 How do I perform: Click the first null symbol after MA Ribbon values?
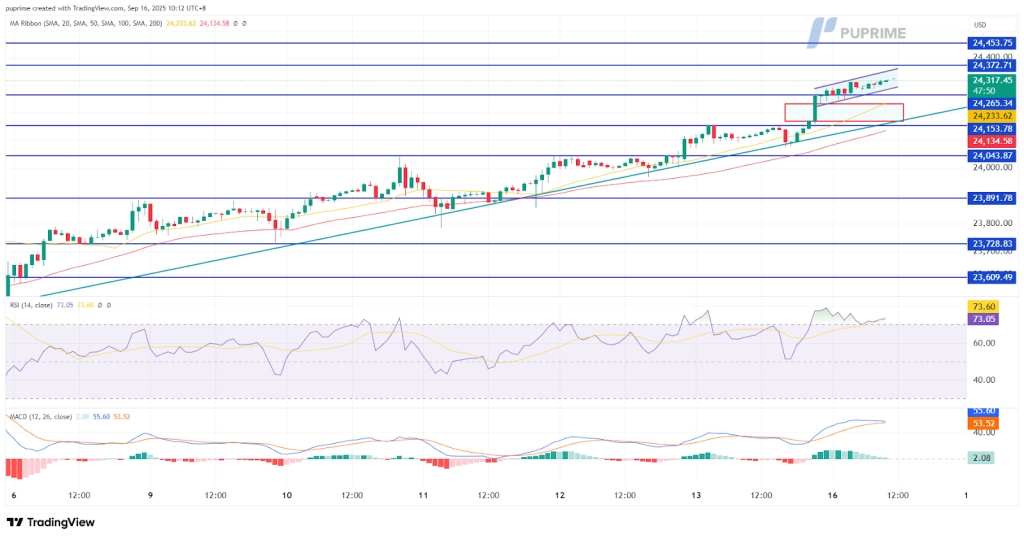click(x=235, y=20)
